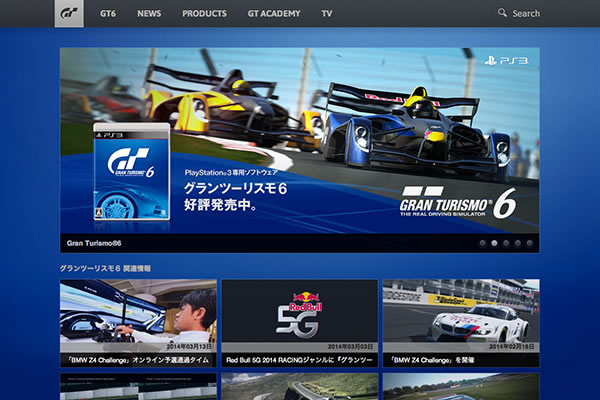
Task: Open the bottom-middle track scenery thumbnail
Action: (x=300, y=387)
